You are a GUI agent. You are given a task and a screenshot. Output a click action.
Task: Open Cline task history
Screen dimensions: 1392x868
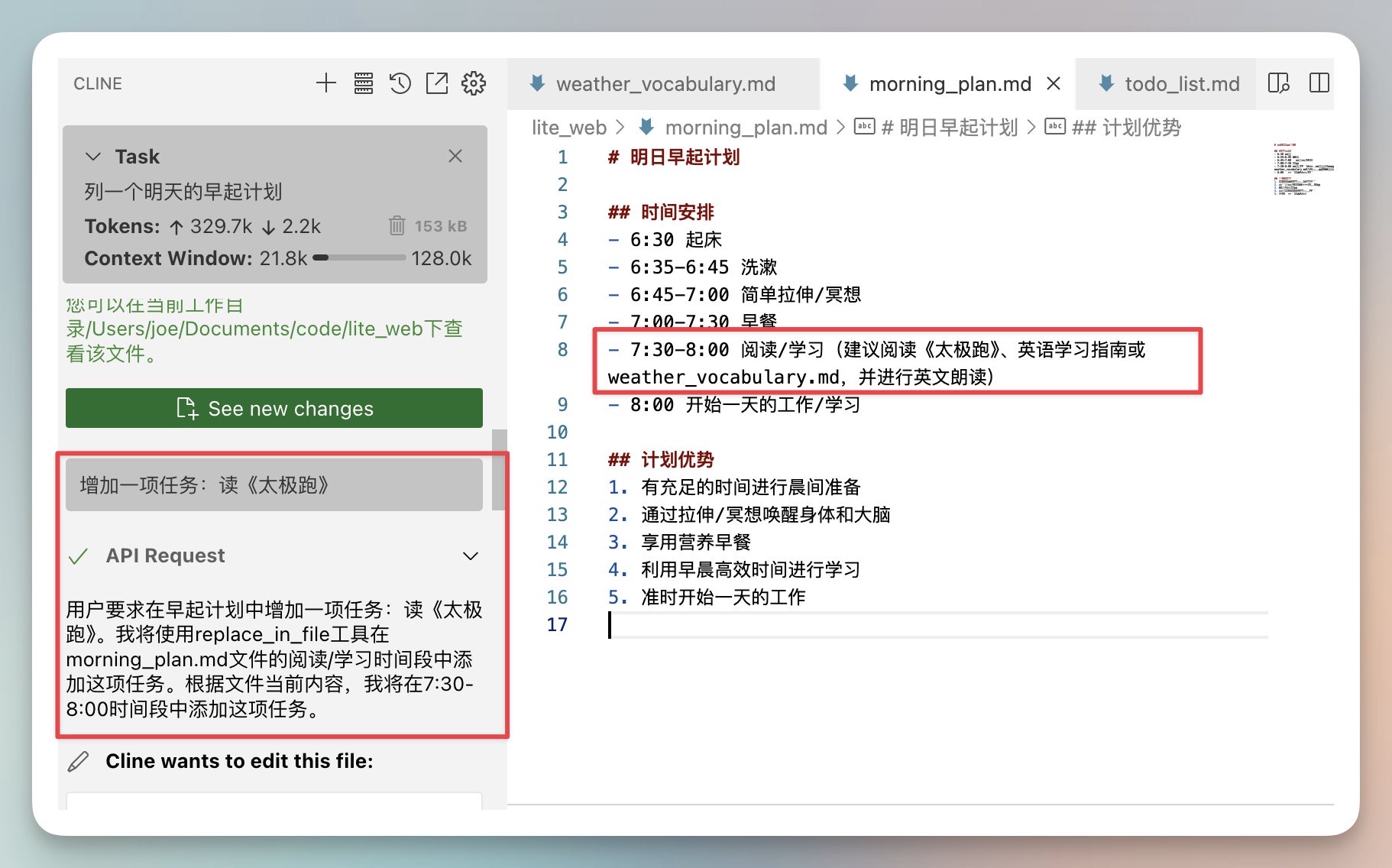tap(400, 83)
